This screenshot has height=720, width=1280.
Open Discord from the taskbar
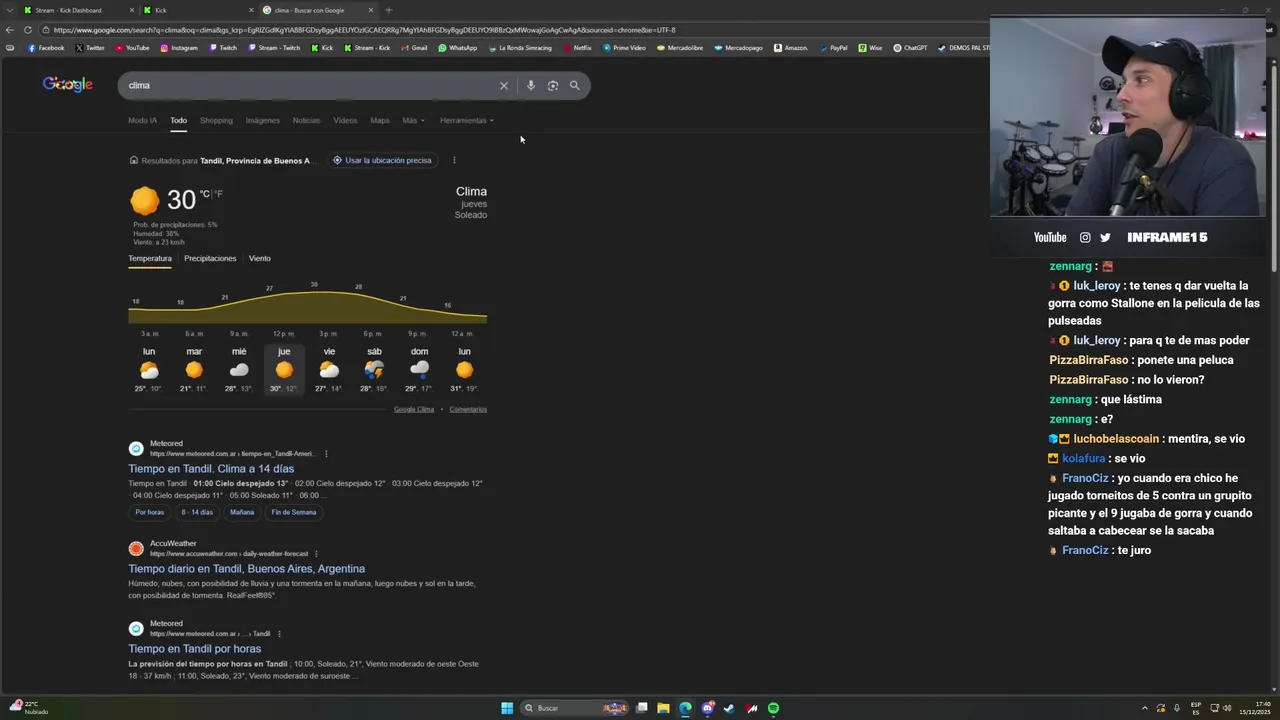[x=708, y=708]
